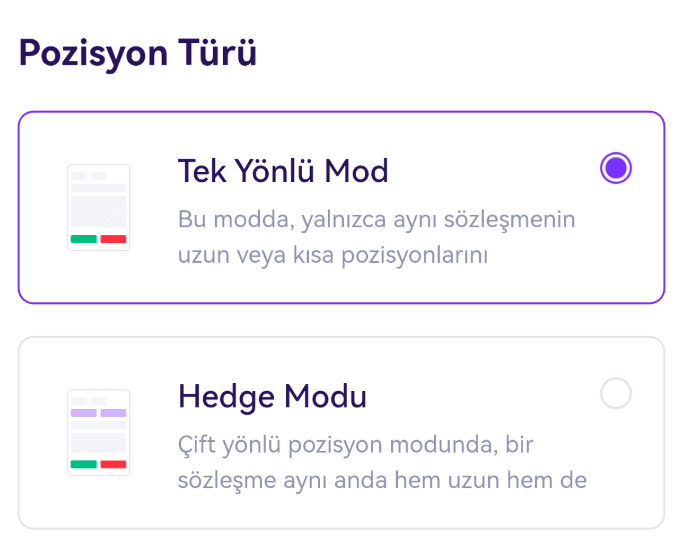Click top gray bars in Tek Yönlü icon
The image size is (678, 543).
coord(89,176)
